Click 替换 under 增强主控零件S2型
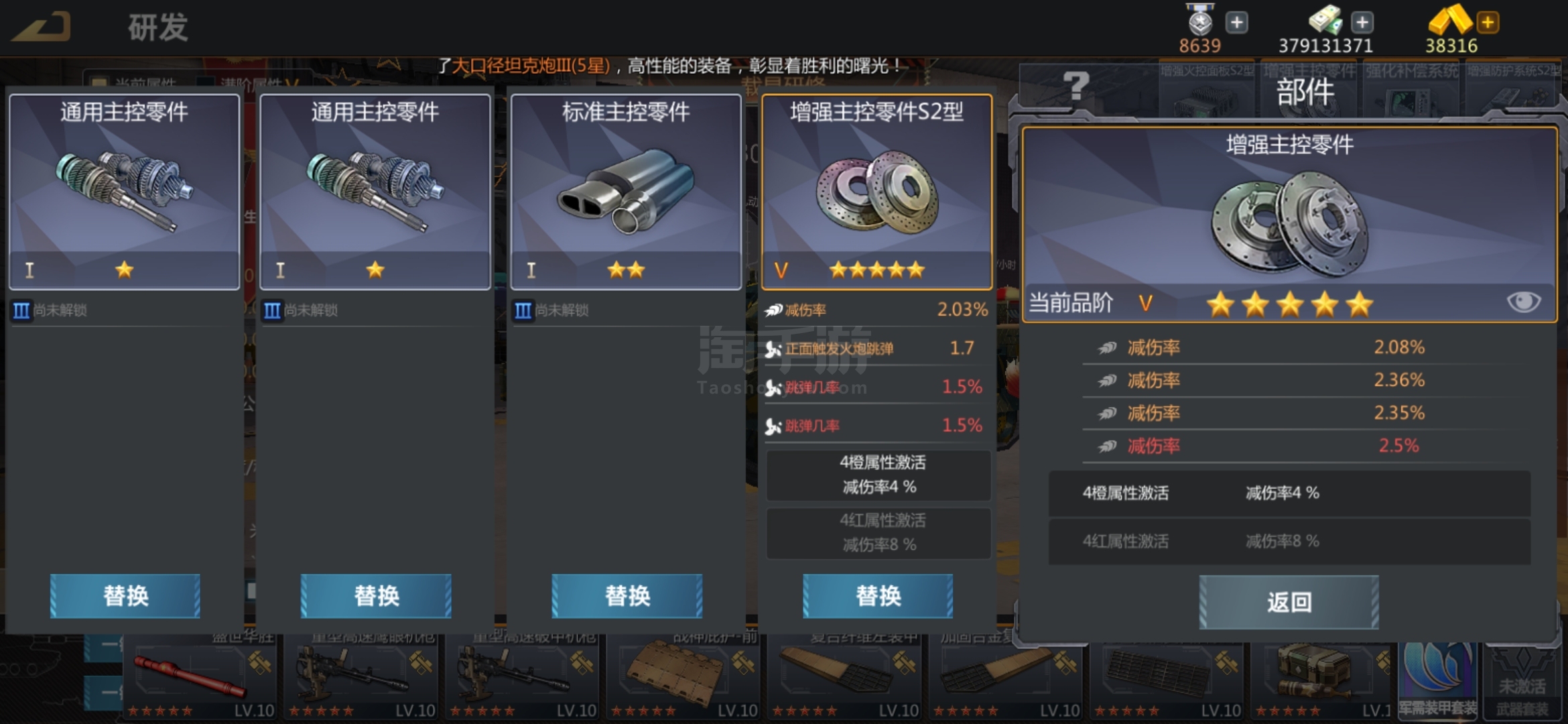The width and height of the screenshot is (1568, 724). click(x=878, y=596)
